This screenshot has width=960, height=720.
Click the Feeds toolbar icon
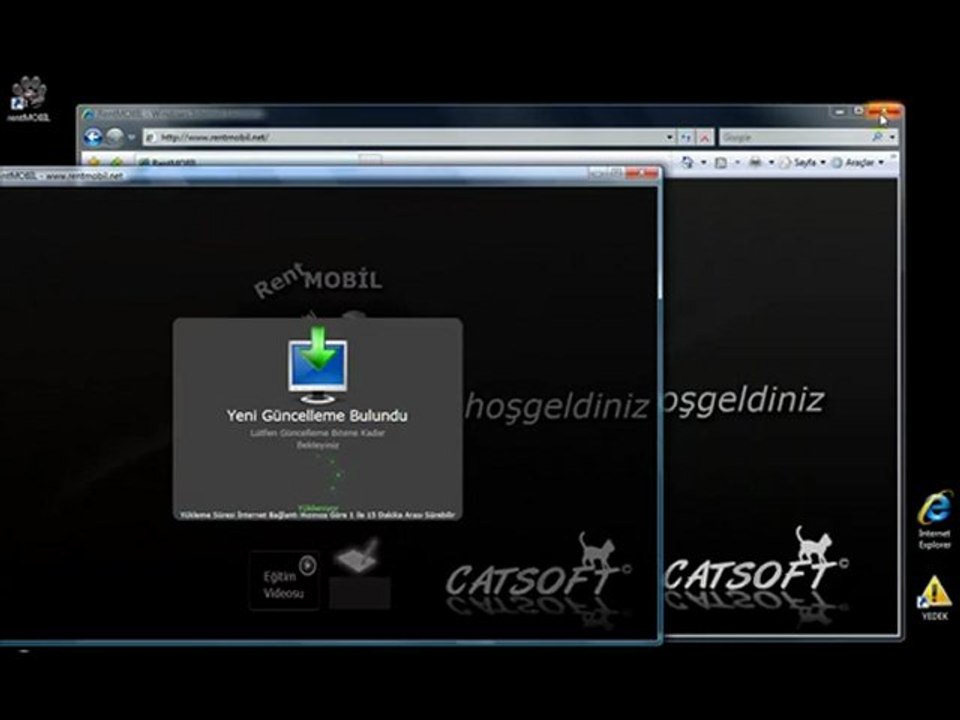coord(721,162)
